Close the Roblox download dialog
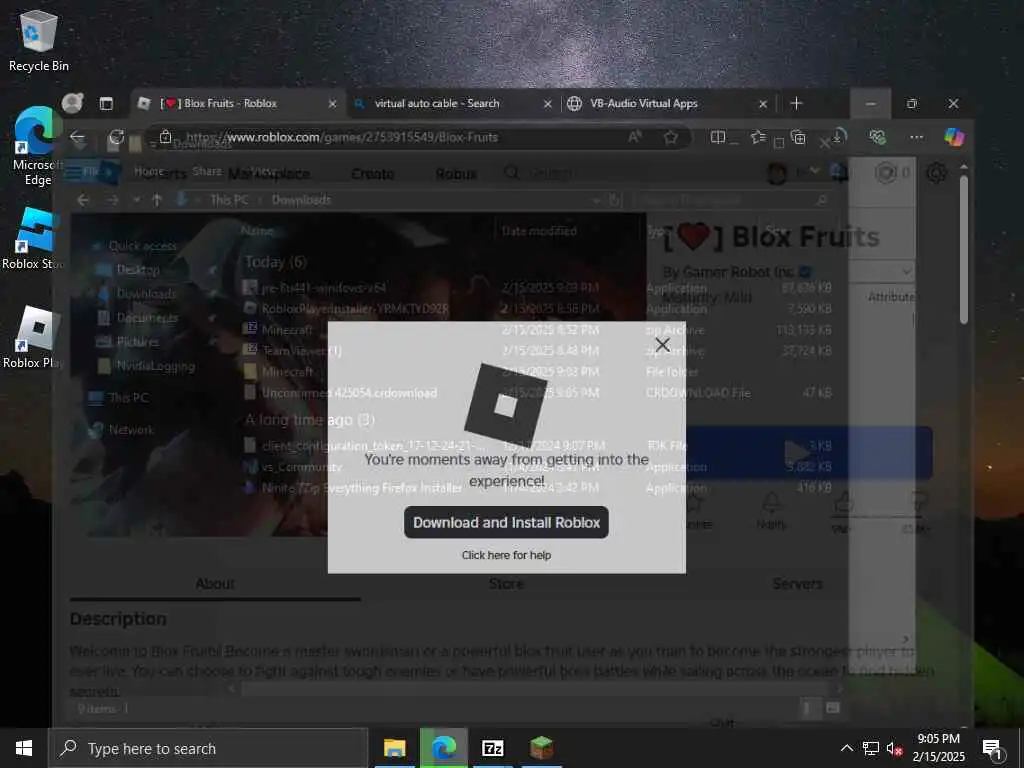Viewport: 1024px width, 768px height. point(662,345)
